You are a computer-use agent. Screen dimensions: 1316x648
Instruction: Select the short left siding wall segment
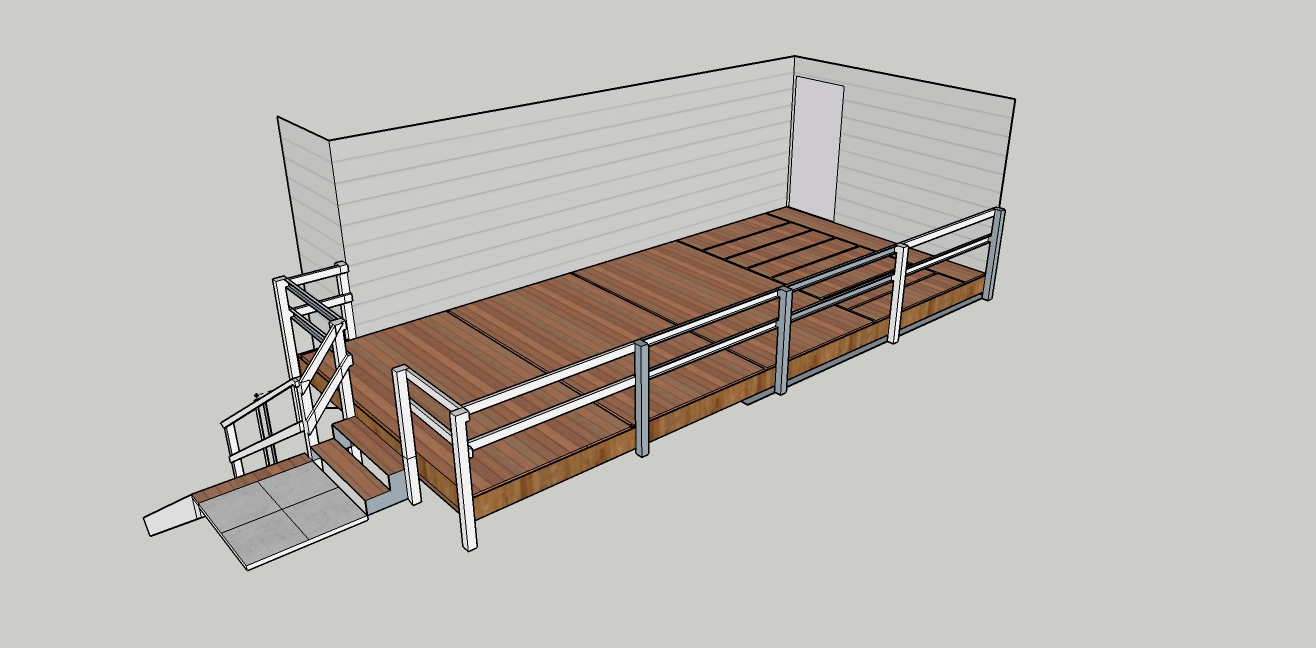tap(305, 200)
